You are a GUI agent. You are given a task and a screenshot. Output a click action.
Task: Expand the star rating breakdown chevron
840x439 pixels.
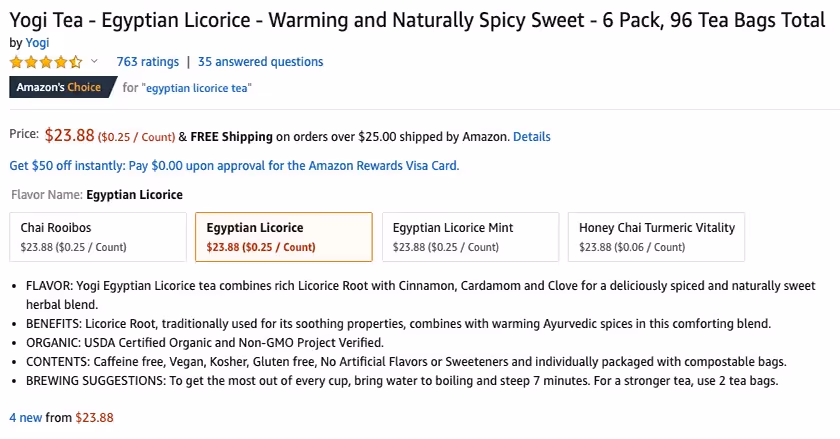(95, 62)
